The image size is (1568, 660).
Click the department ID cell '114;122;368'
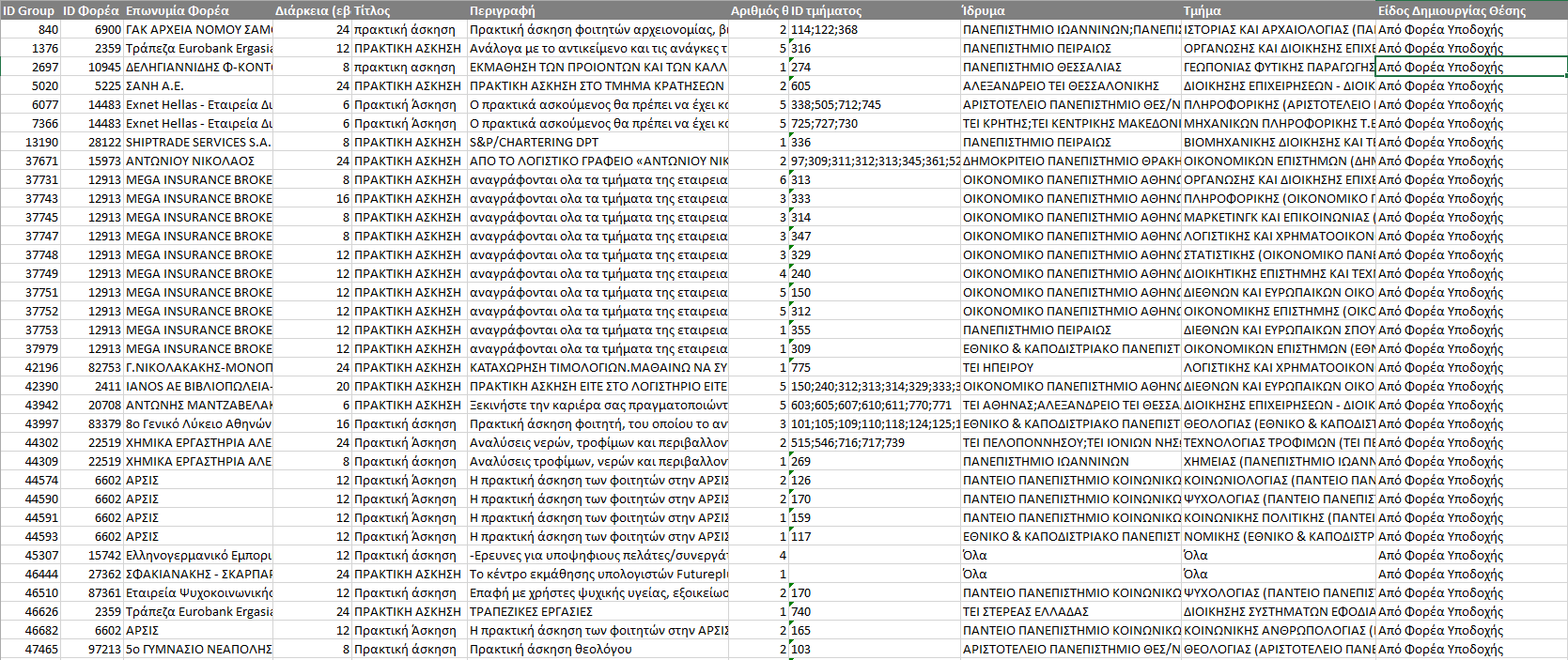pyautogui.click(x=875, y=29)
